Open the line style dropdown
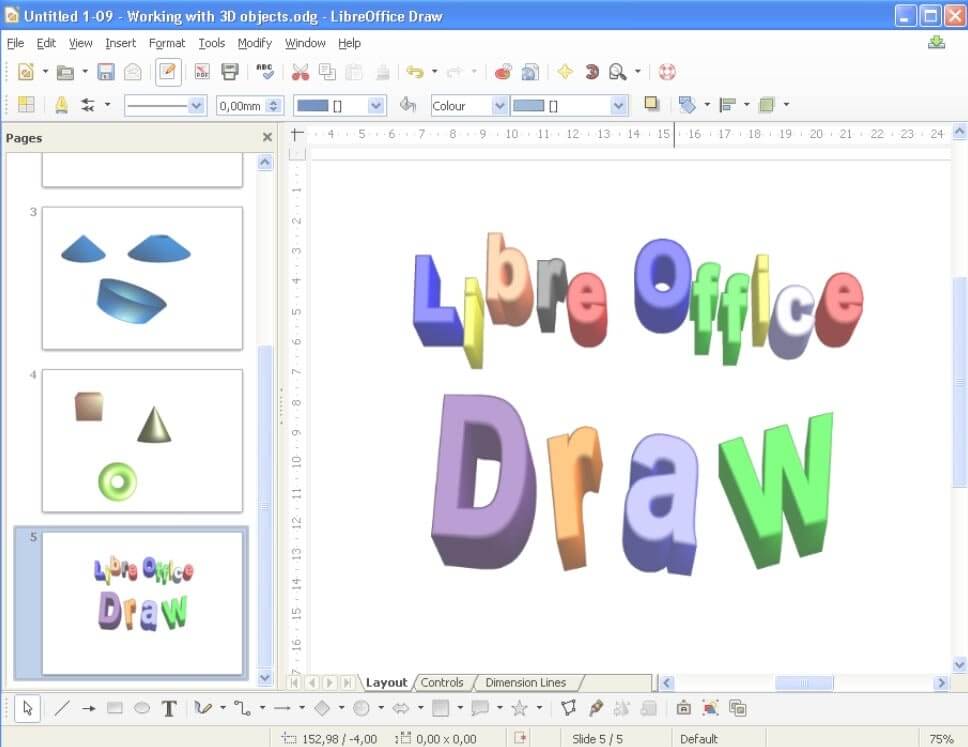 196,106
